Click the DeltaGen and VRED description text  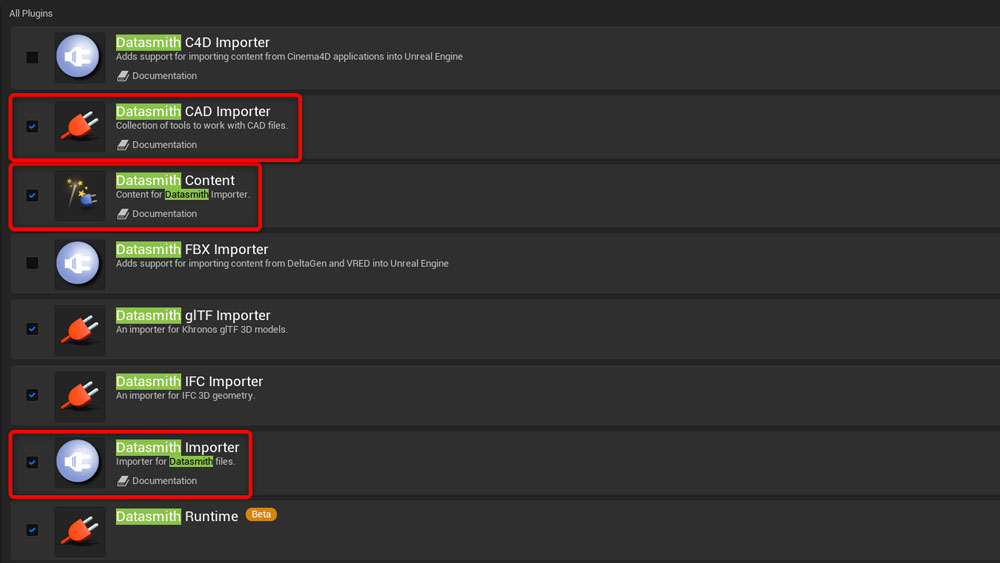coord(282,263)
